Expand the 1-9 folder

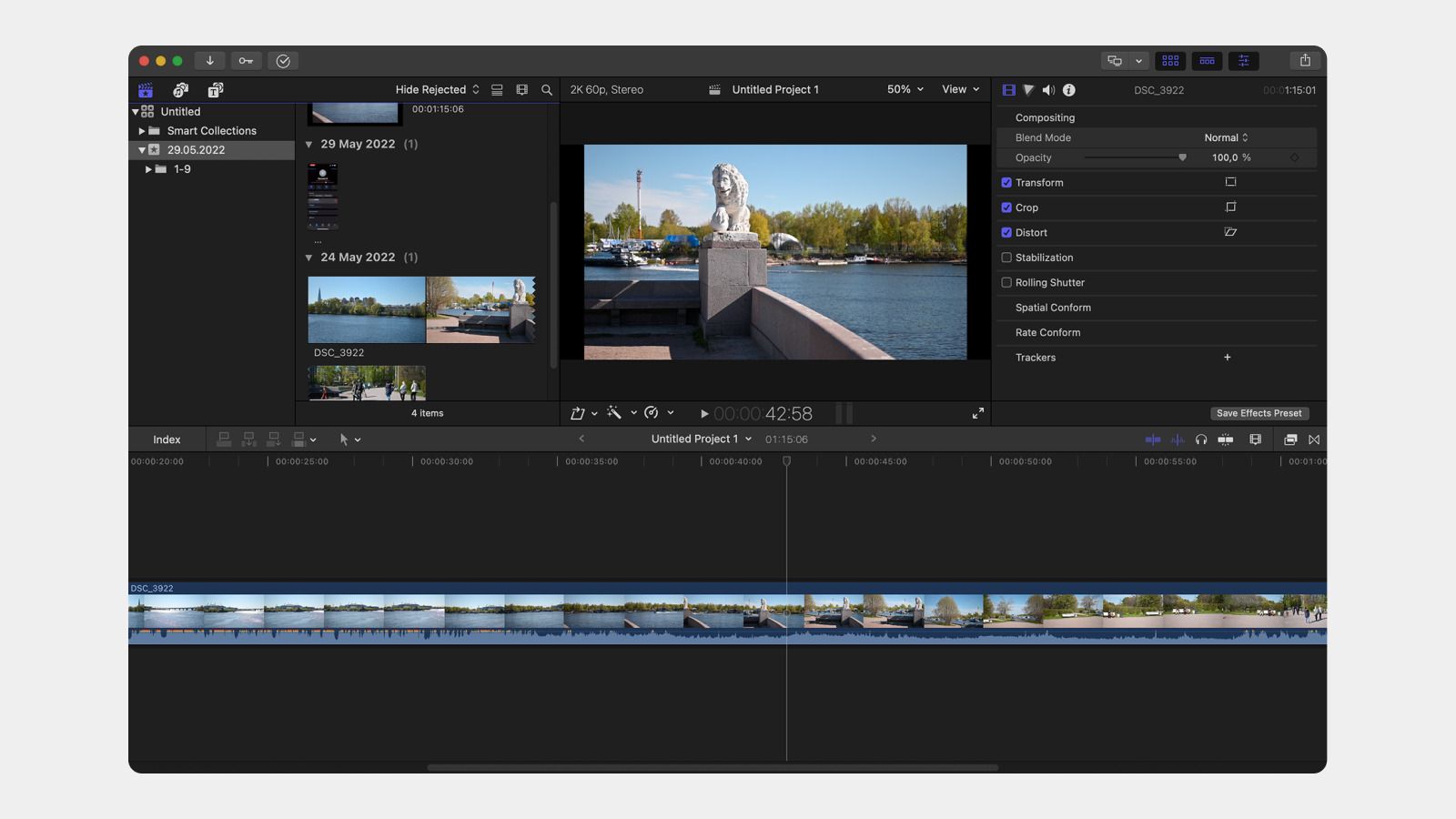148,169
